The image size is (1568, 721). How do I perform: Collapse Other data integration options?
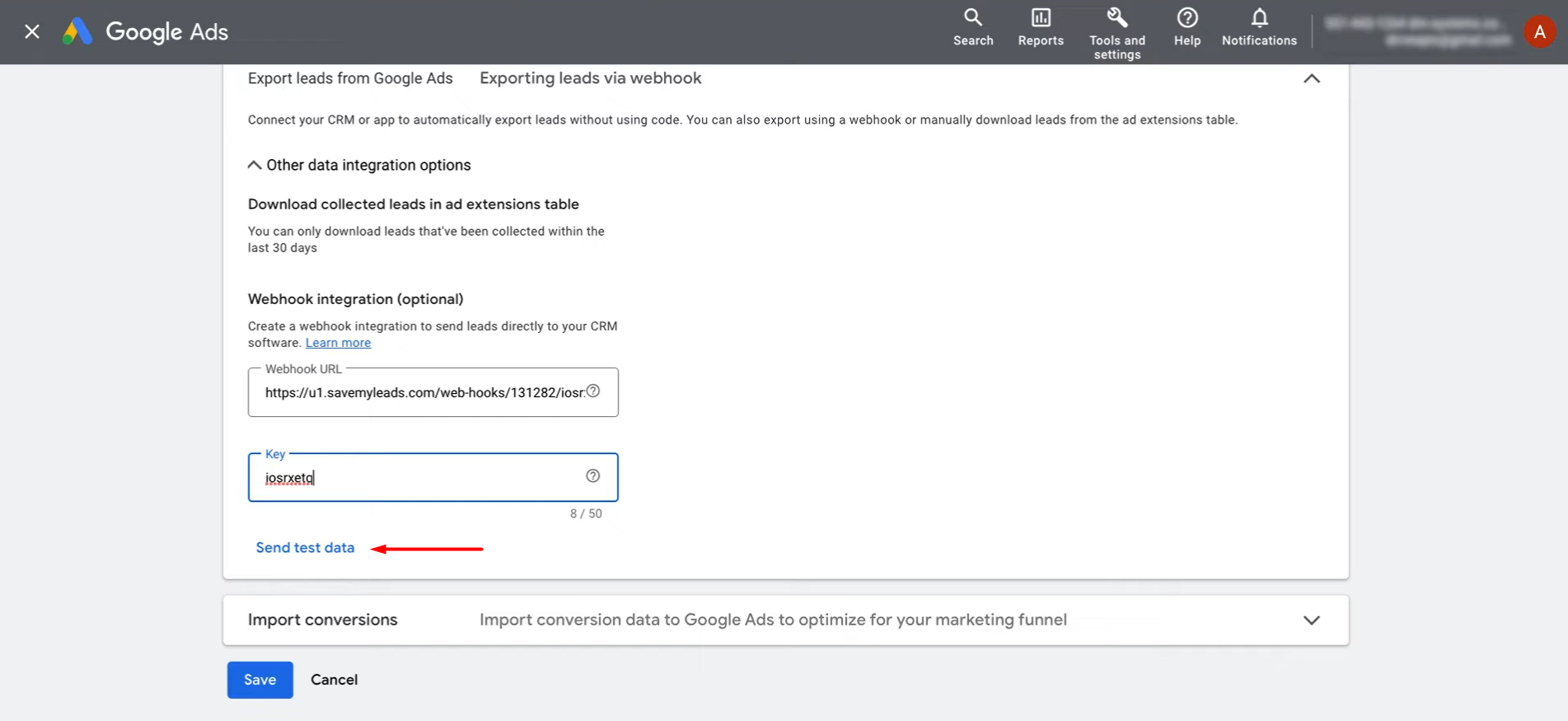click(255, 165)
